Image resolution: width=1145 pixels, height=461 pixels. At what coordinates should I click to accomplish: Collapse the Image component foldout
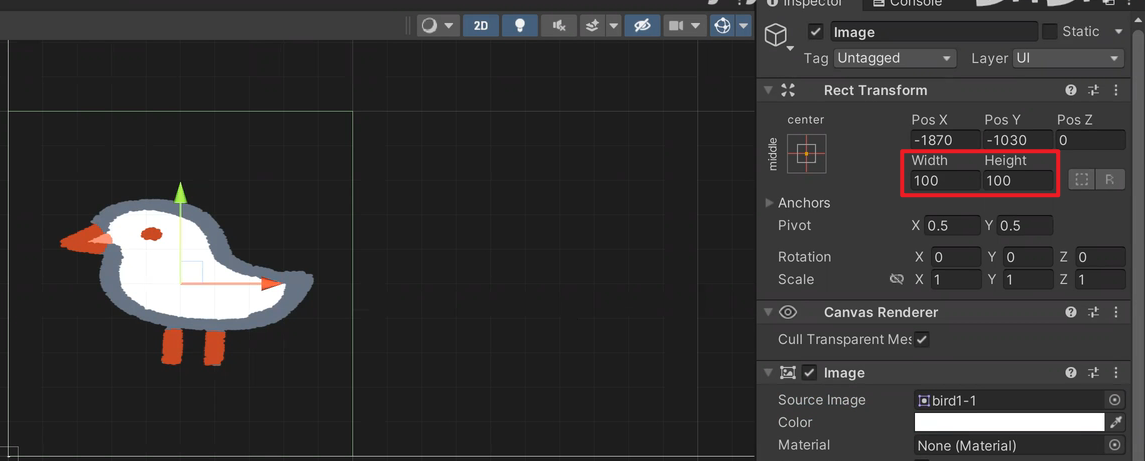pos(767,373)
